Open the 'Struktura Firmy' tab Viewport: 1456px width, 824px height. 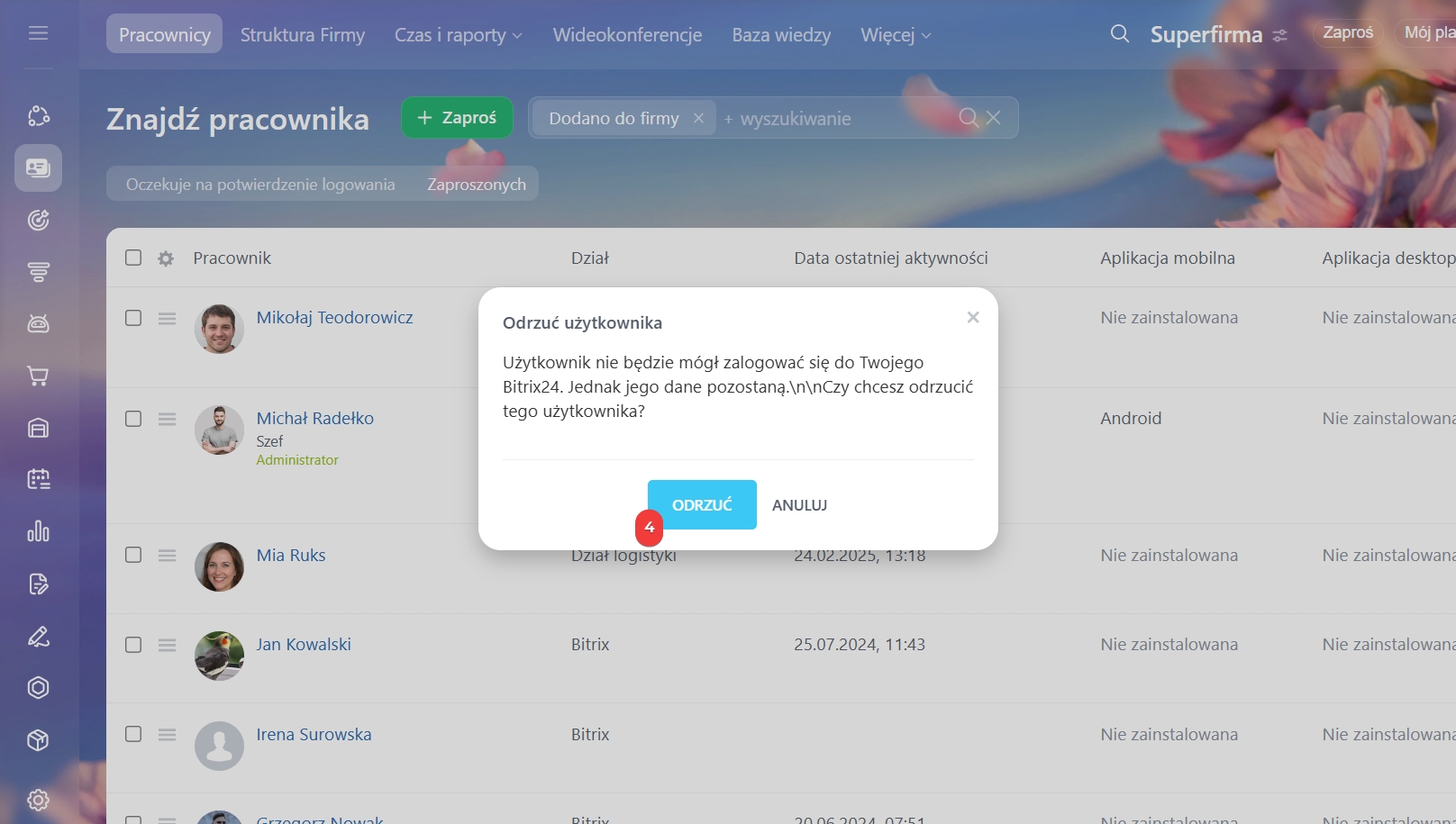coord(303,35)
